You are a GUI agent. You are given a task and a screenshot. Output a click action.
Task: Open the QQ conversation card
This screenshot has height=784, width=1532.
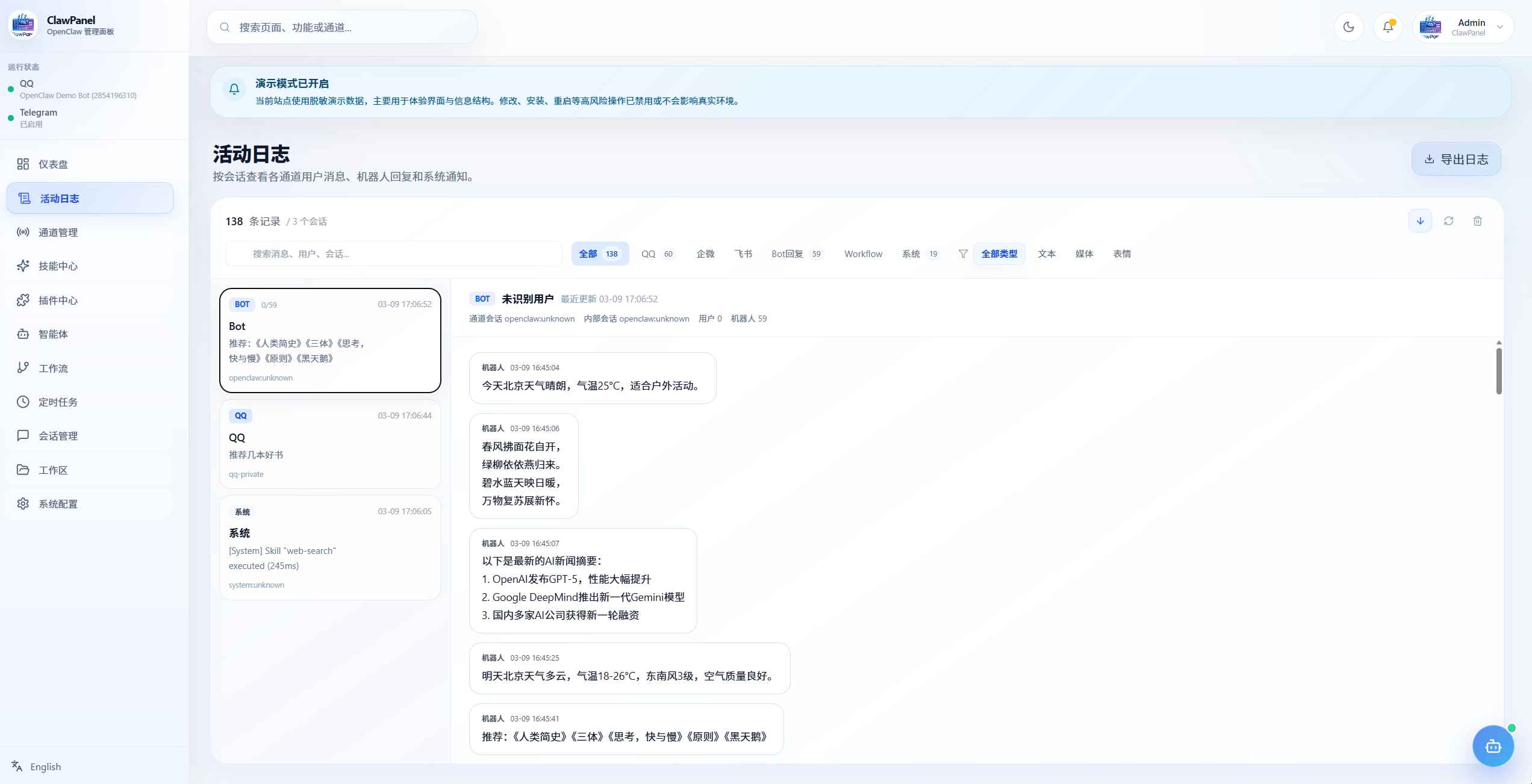(330, 444)
